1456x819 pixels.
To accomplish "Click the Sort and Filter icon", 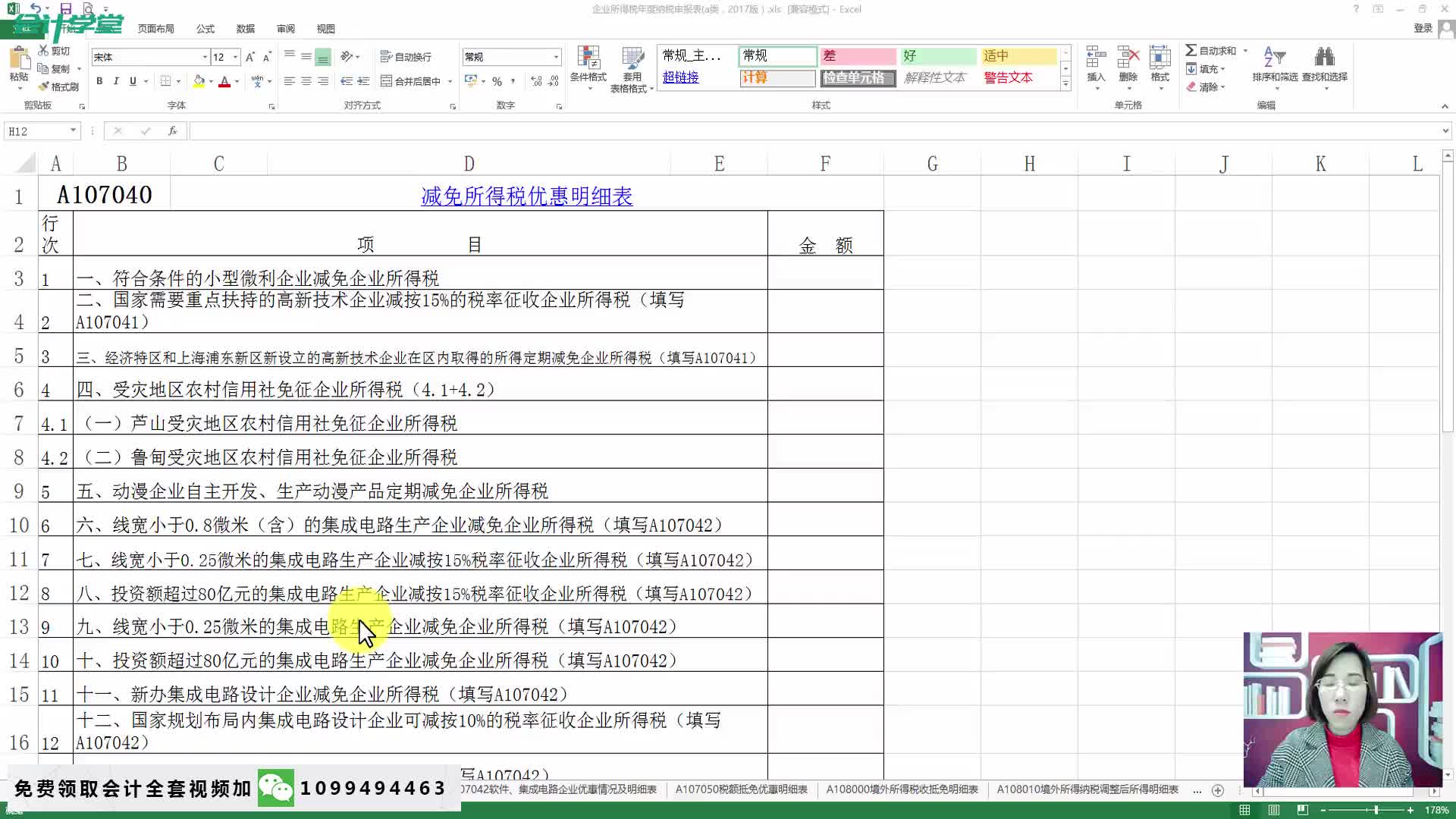I will 1274,58.
